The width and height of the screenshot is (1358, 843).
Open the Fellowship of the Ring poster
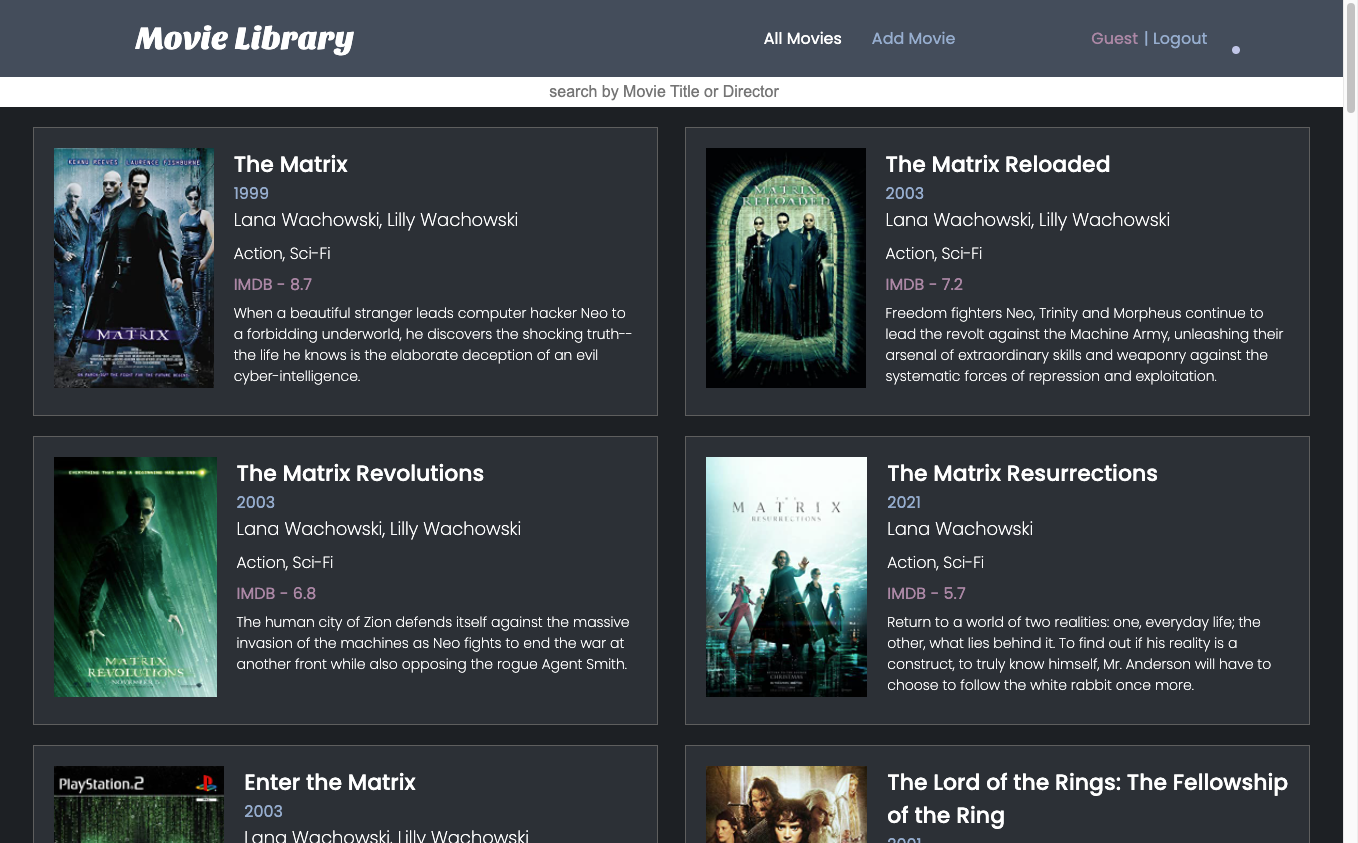point(786,804)
